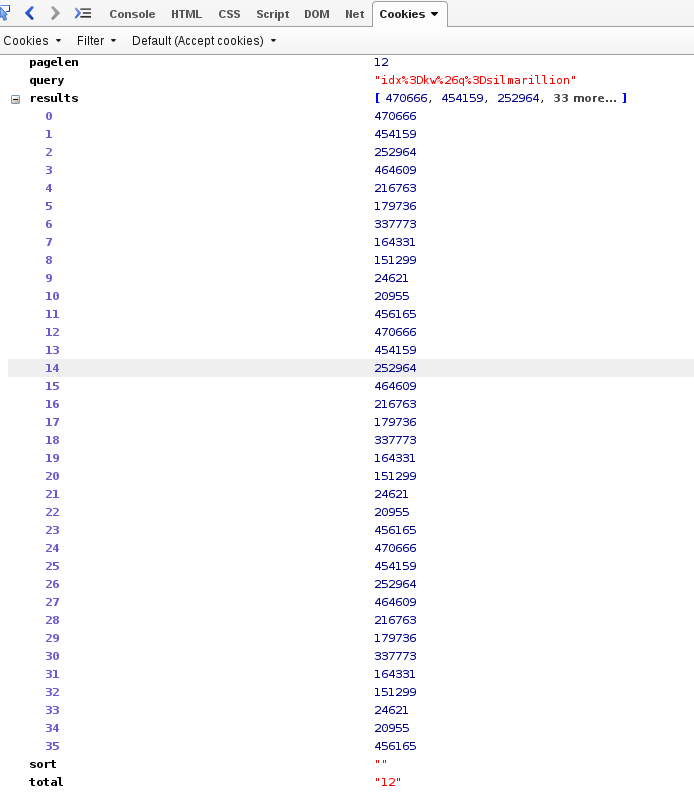This screenshot has height=794, width=694.
Task: Select highlighted row index 14
Action: (52, 368)
